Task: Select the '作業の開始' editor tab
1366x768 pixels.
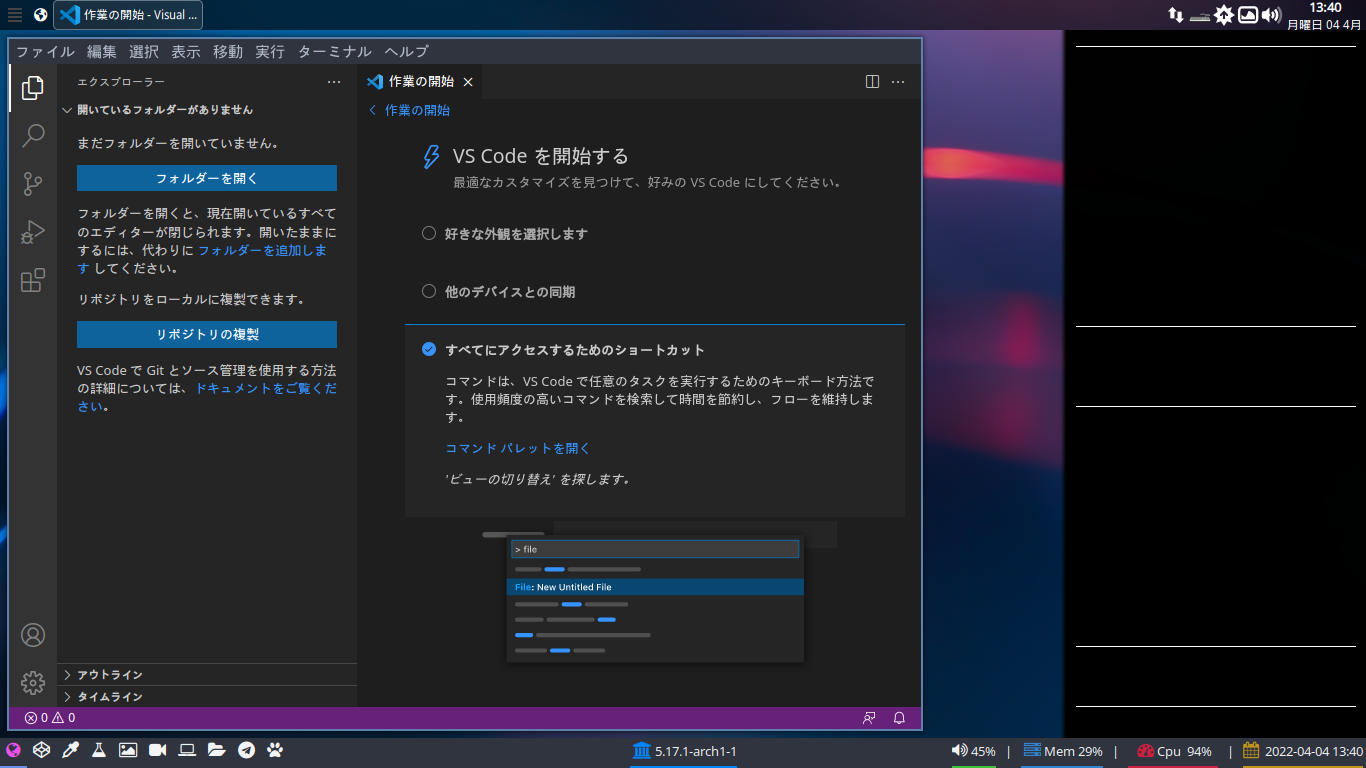Action: tap(420, 82)
